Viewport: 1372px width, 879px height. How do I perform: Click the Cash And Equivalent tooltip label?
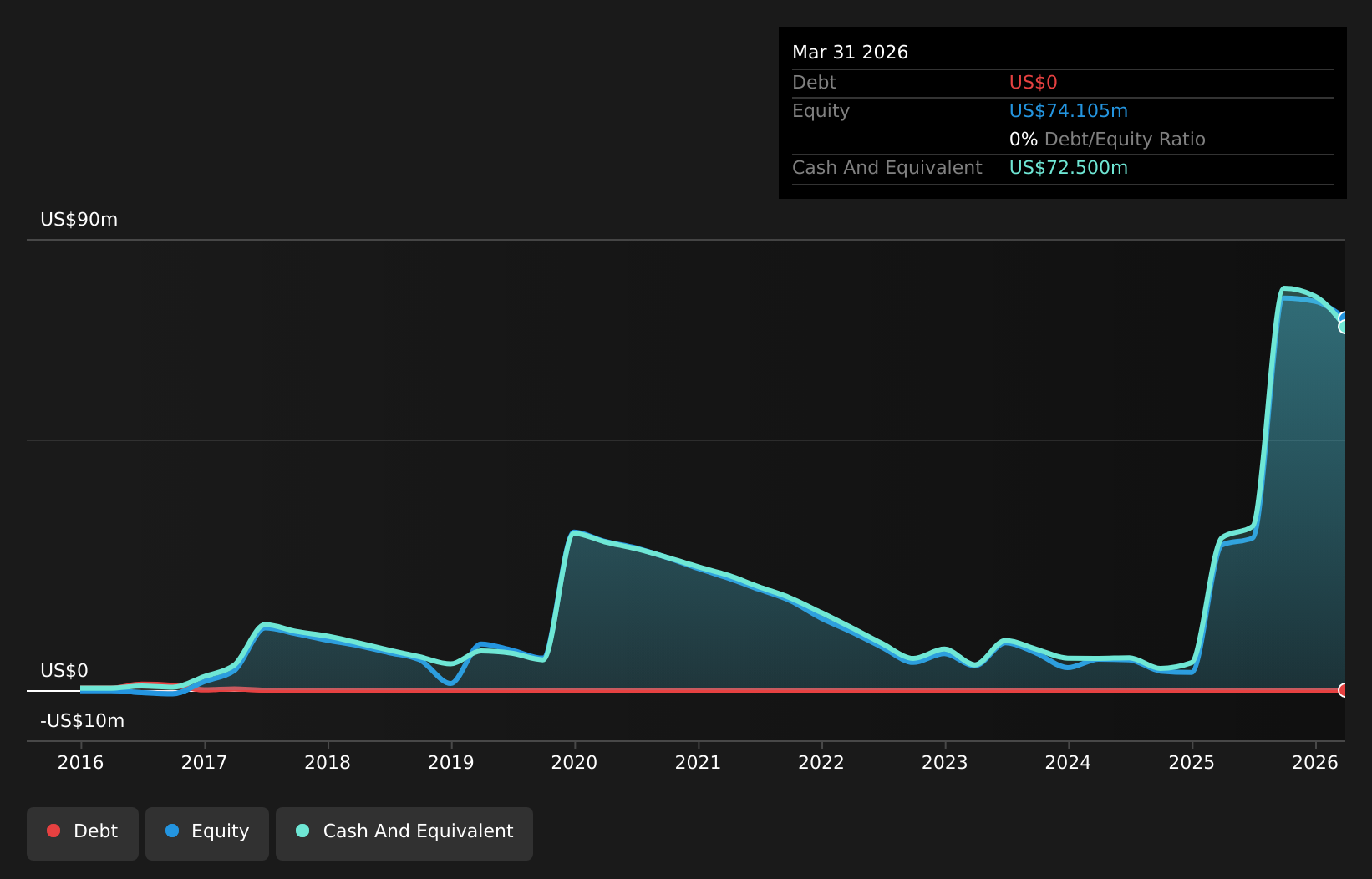click(x=887, y=168)
